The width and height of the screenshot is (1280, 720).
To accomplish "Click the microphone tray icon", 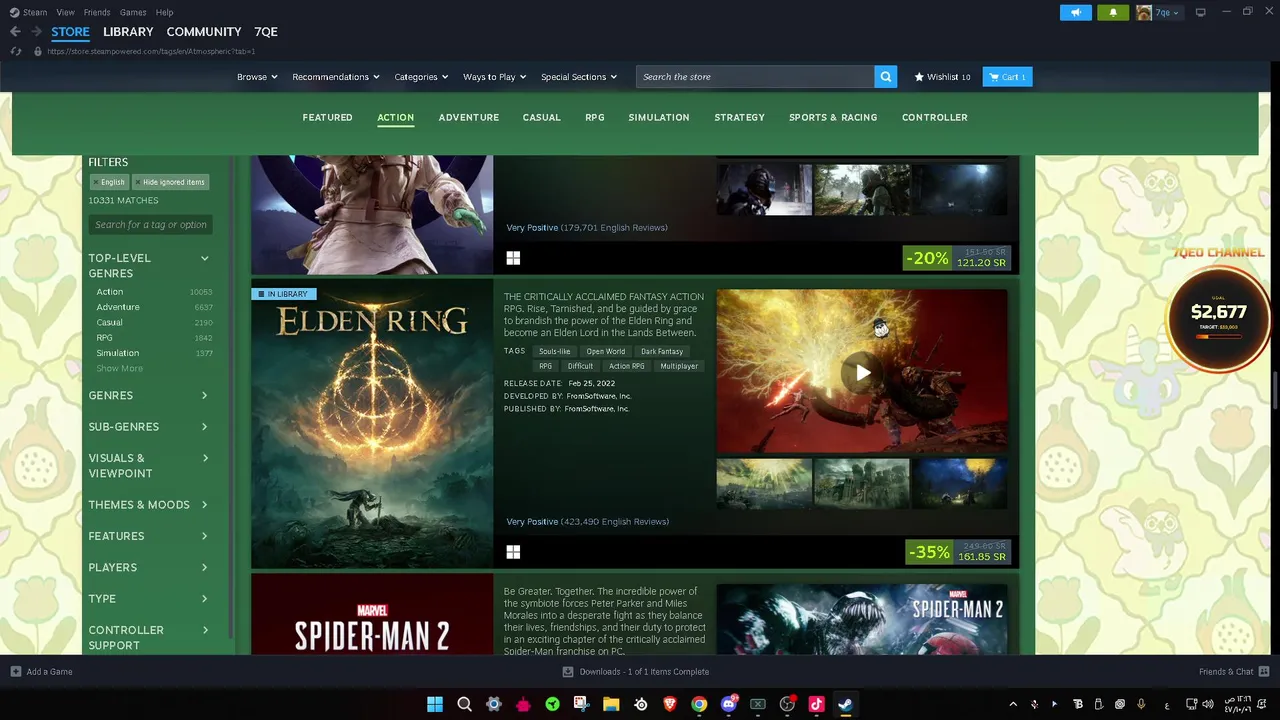I will pyautogui.click(x=1141, y=704).
